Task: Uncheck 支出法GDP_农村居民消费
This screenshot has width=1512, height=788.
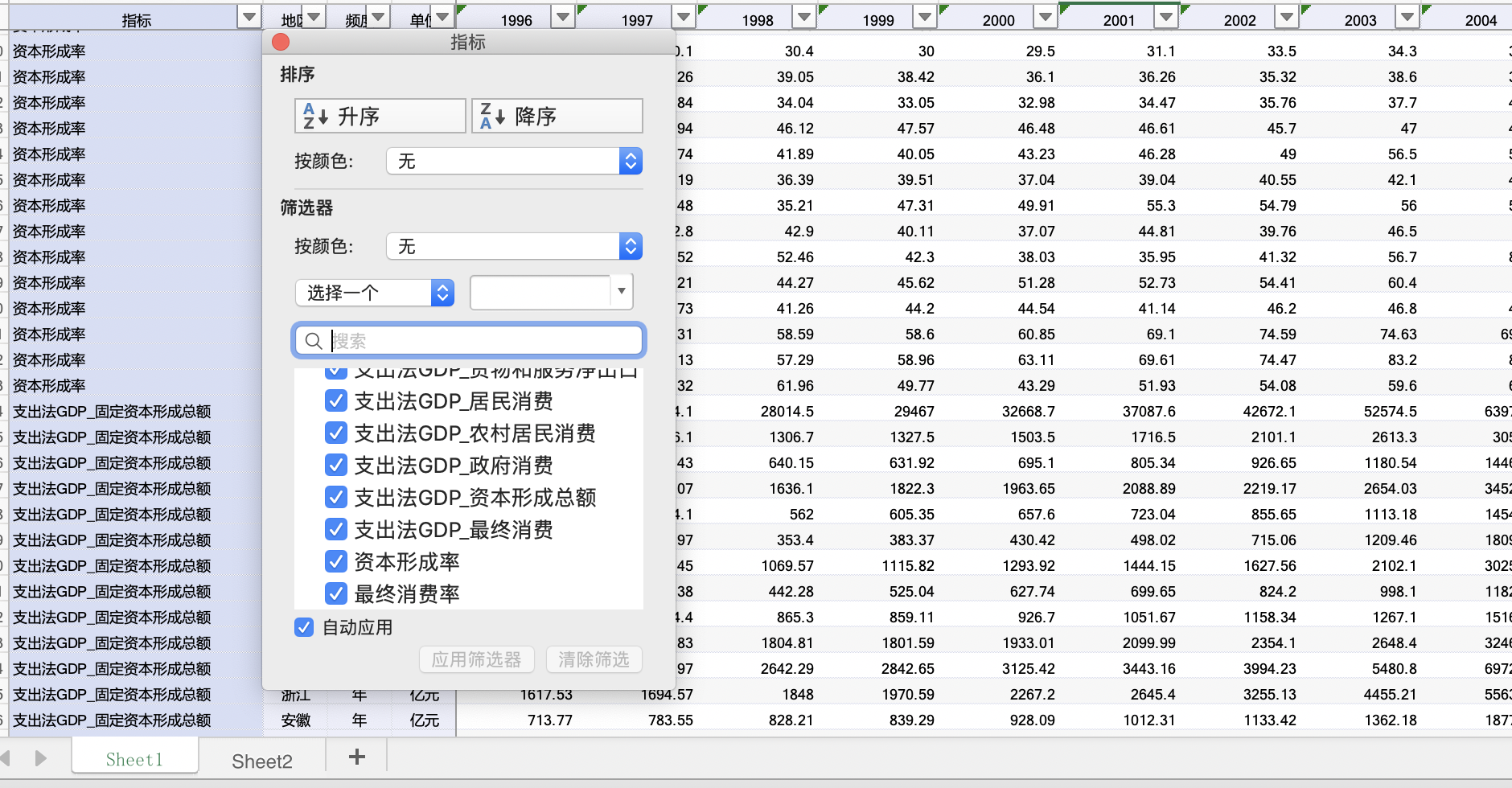Action: click(x=336, y=433)
